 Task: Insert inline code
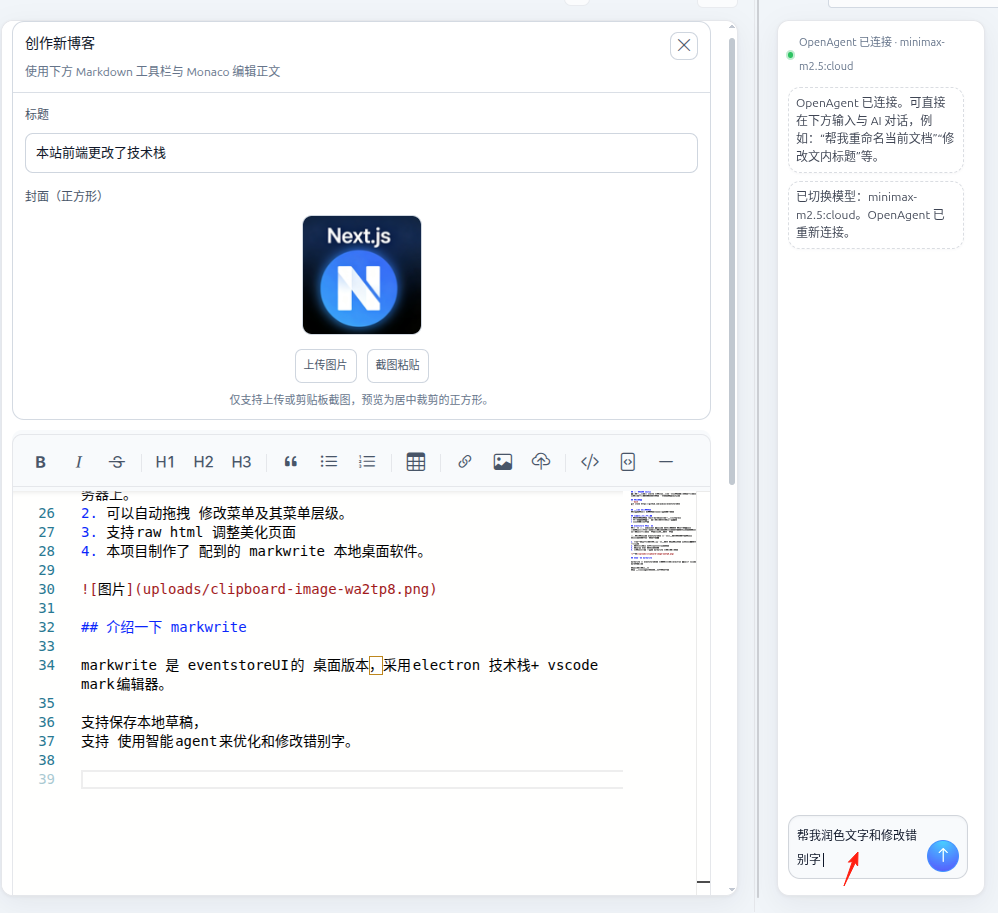click(x=590, y=462)
